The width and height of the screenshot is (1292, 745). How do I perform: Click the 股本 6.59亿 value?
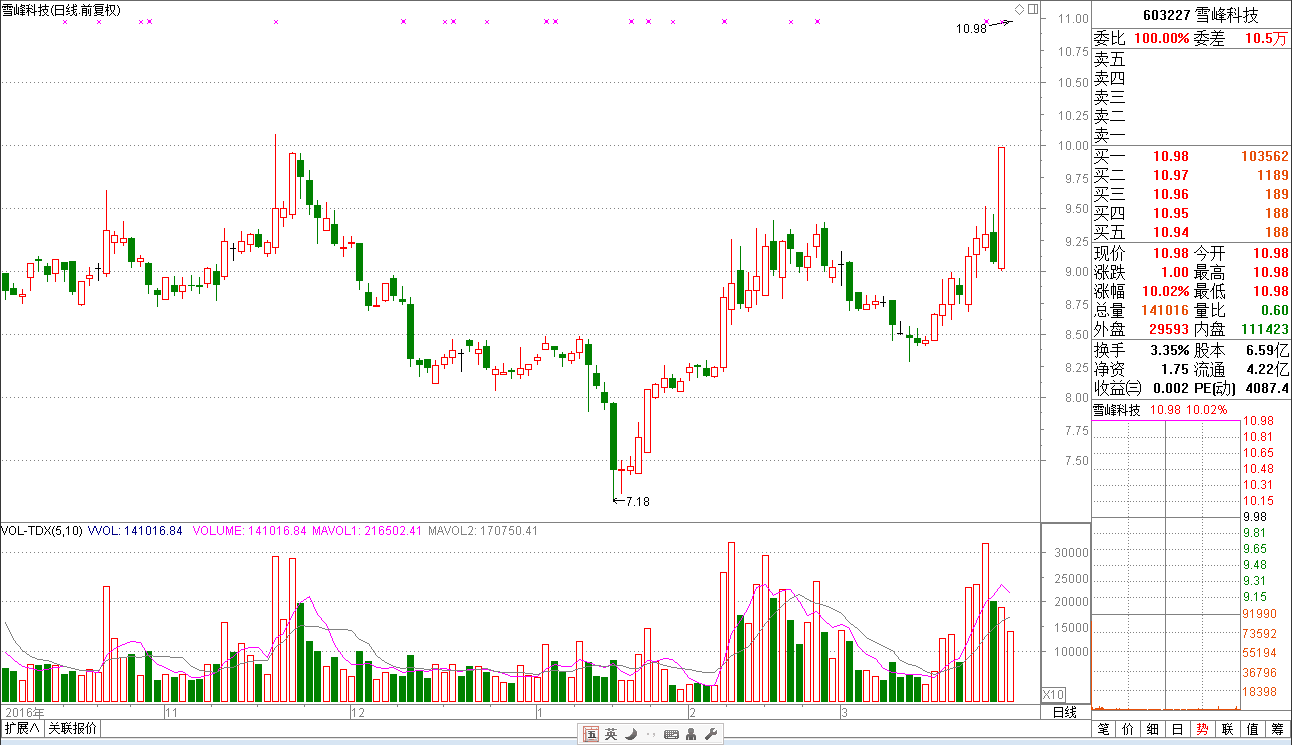(1267, 350)
